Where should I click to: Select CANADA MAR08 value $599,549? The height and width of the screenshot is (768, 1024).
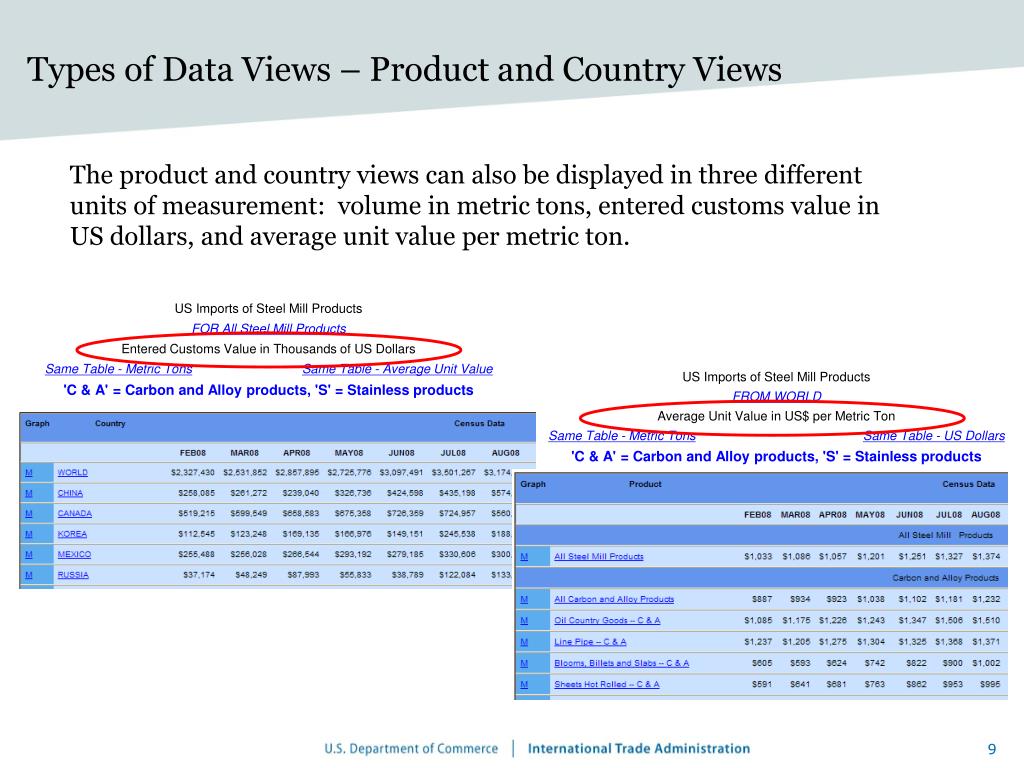(248, 513)
